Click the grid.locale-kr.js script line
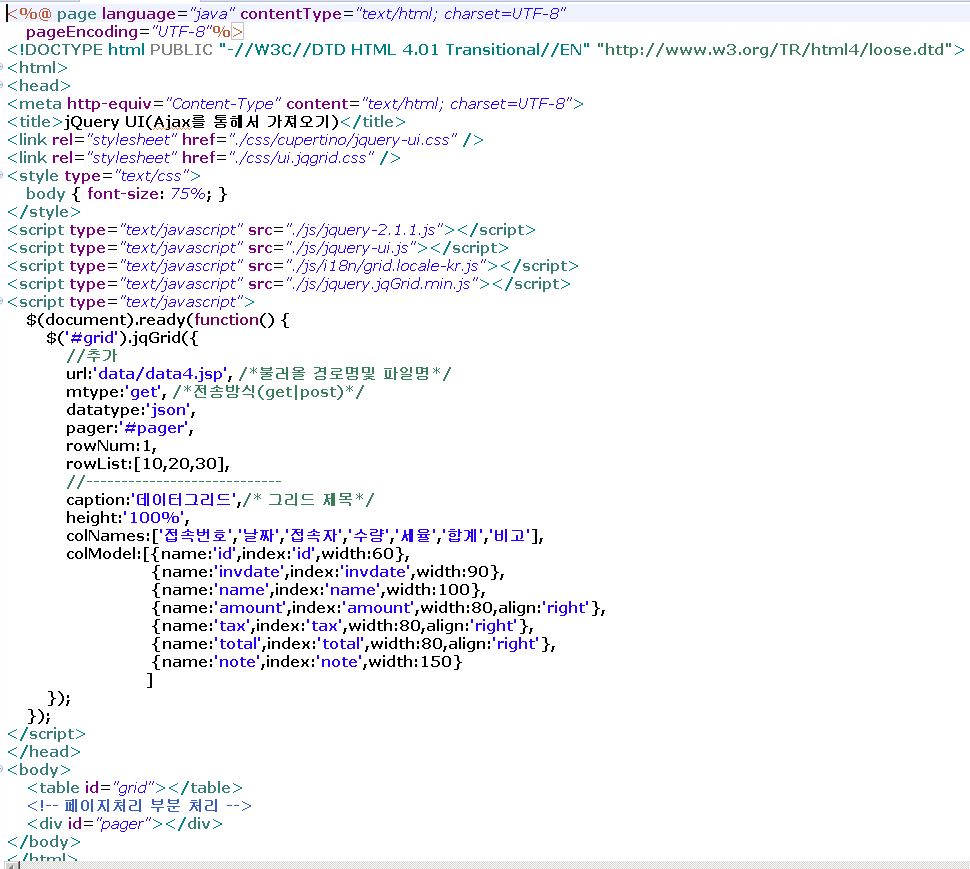 point(293,265)
